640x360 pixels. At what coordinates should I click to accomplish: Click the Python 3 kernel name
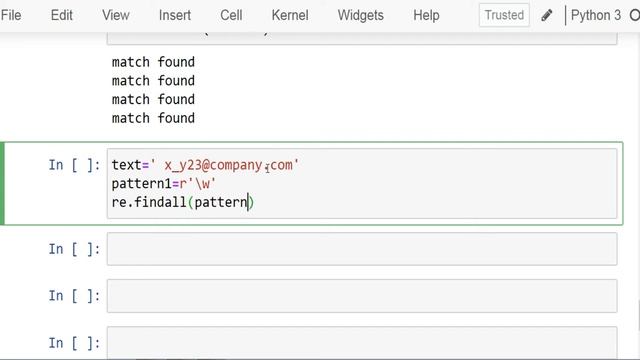coord(596,16)
